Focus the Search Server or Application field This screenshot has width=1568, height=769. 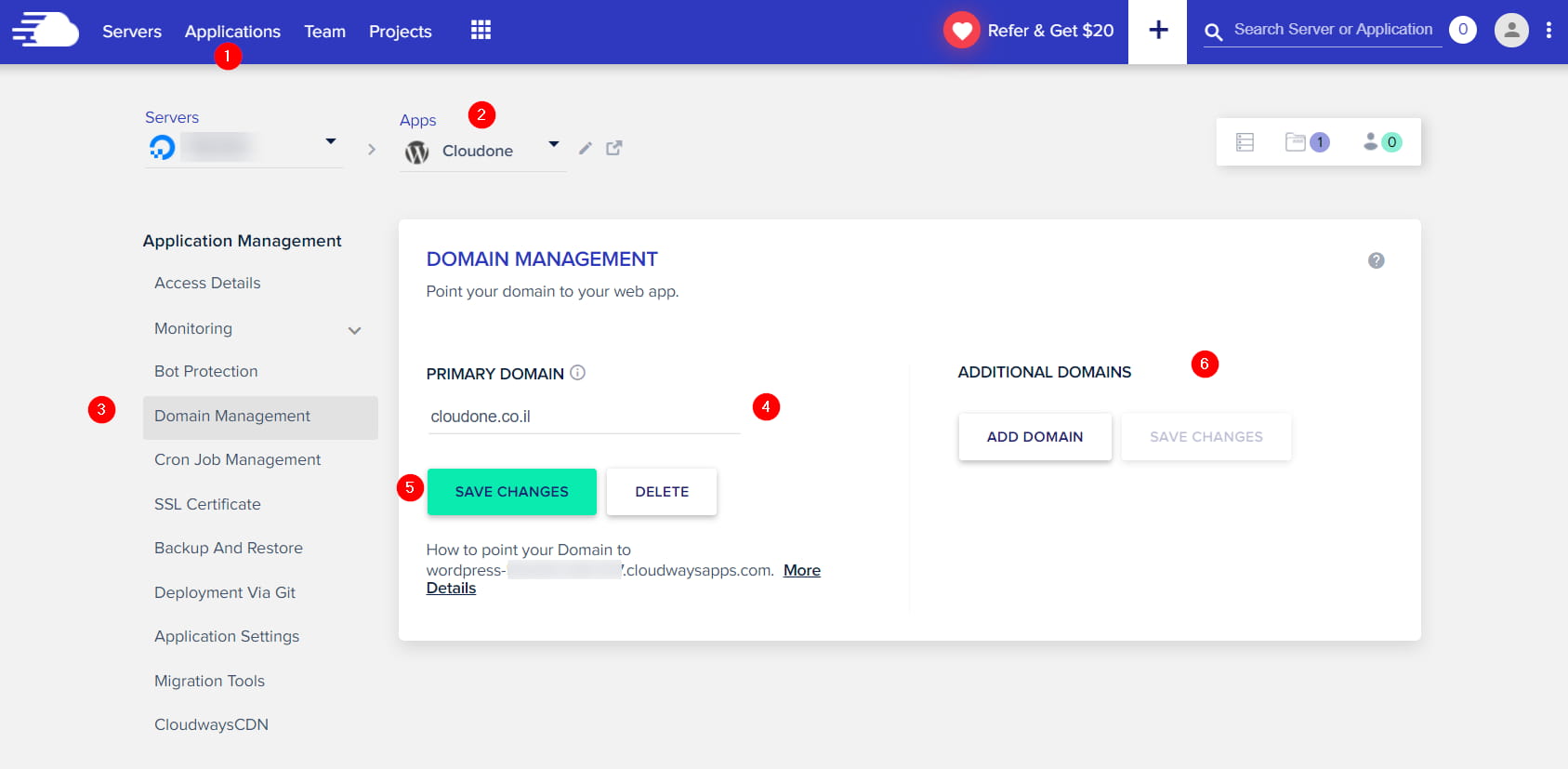click(1333, 30)
